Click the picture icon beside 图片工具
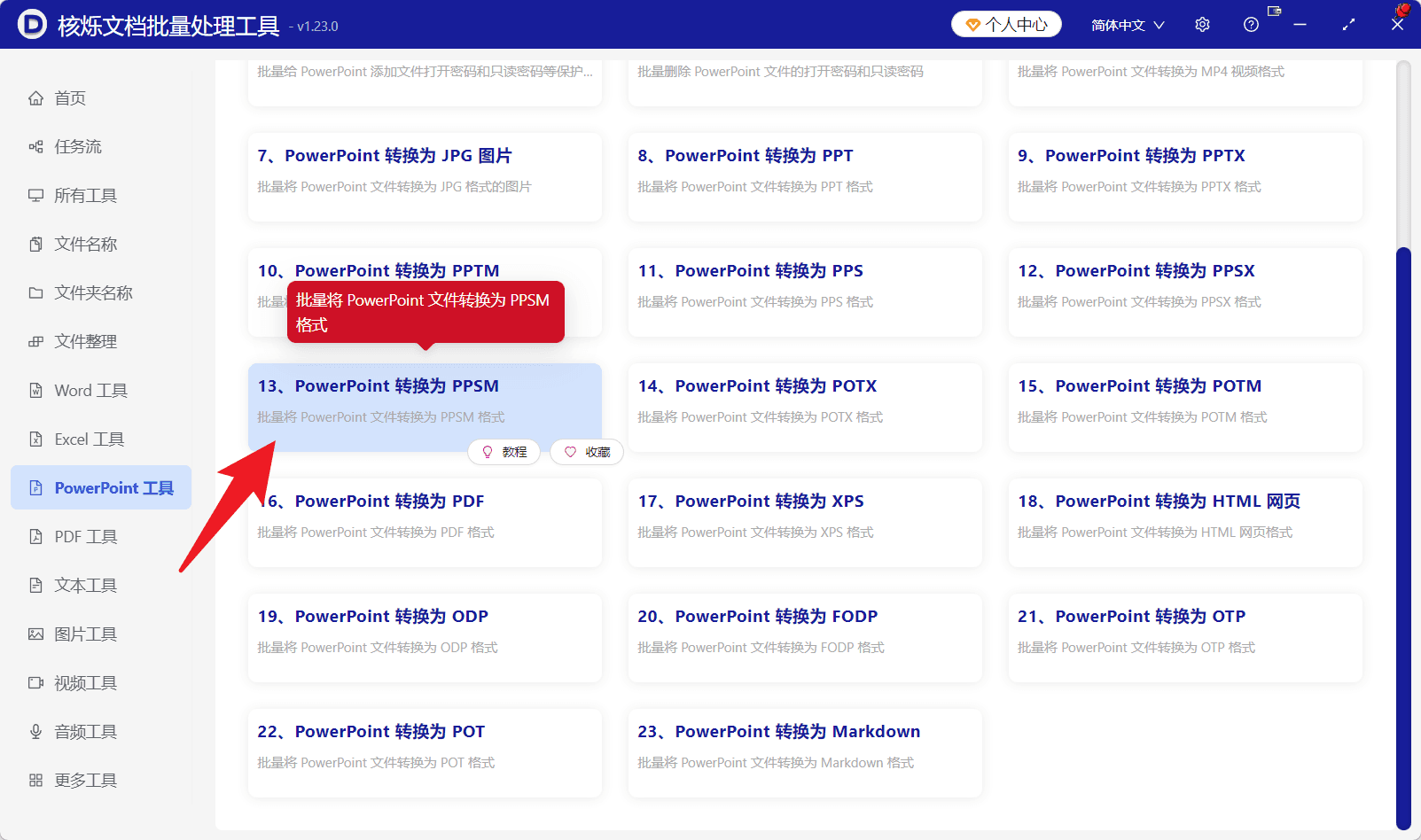The width and height of the screenshot is (1421, 840). (x=35, y=634)
